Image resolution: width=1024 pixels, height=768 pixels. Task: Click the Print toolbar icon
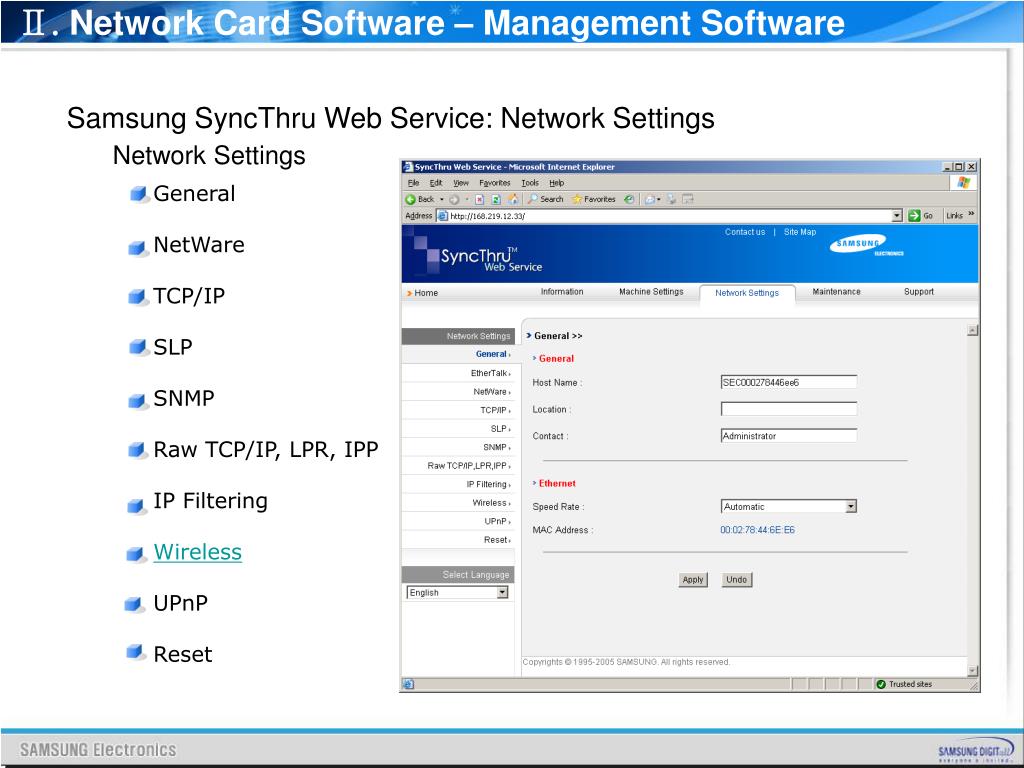click(x=671, y=199)
